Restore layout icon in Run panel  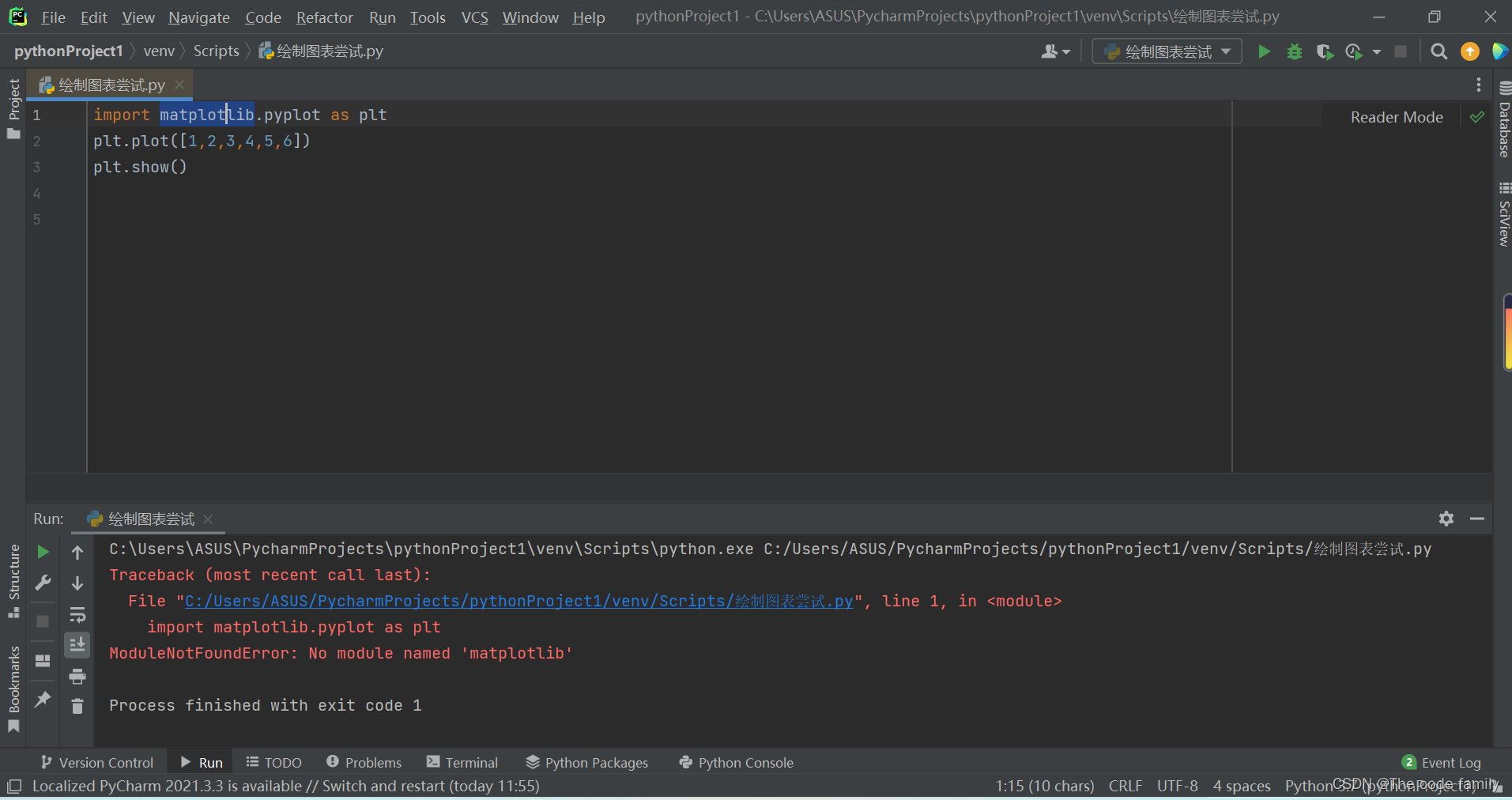43,660
